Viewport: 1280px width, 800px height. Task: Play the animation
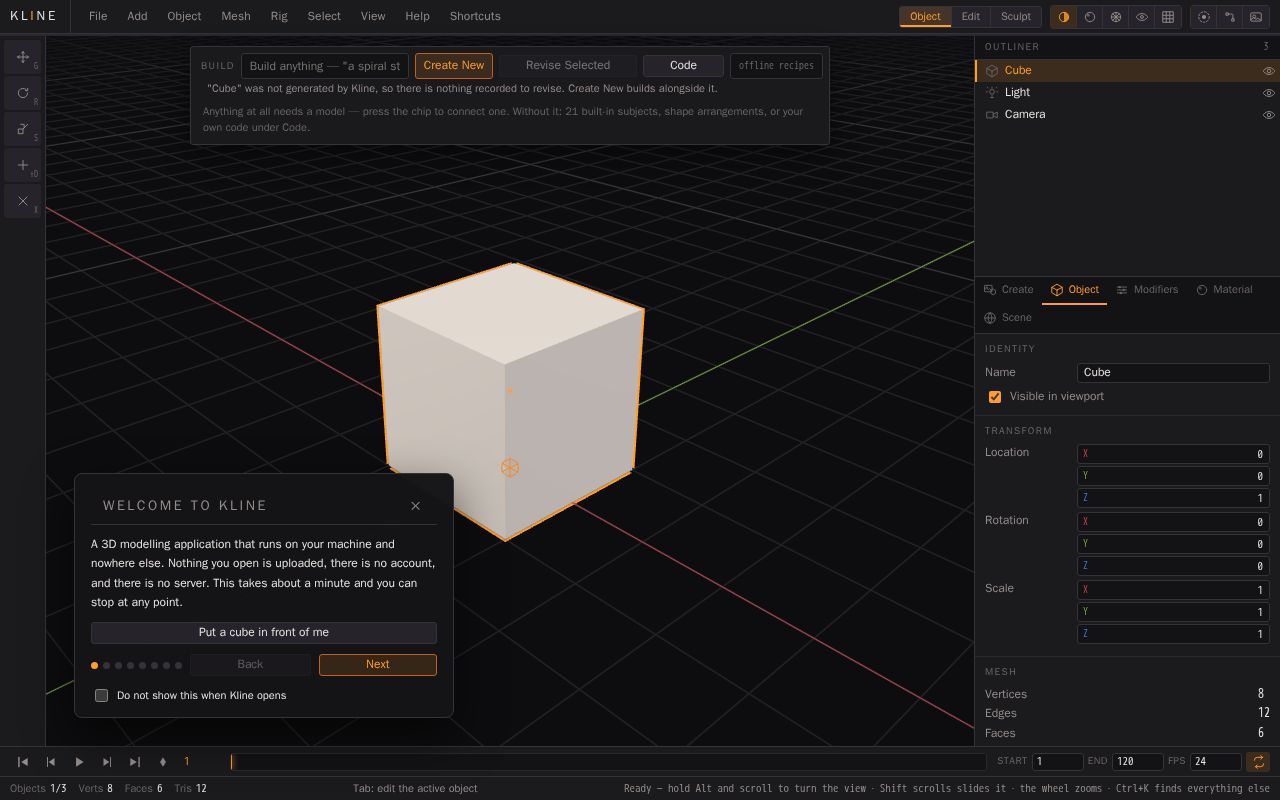[x=79, y=762]
